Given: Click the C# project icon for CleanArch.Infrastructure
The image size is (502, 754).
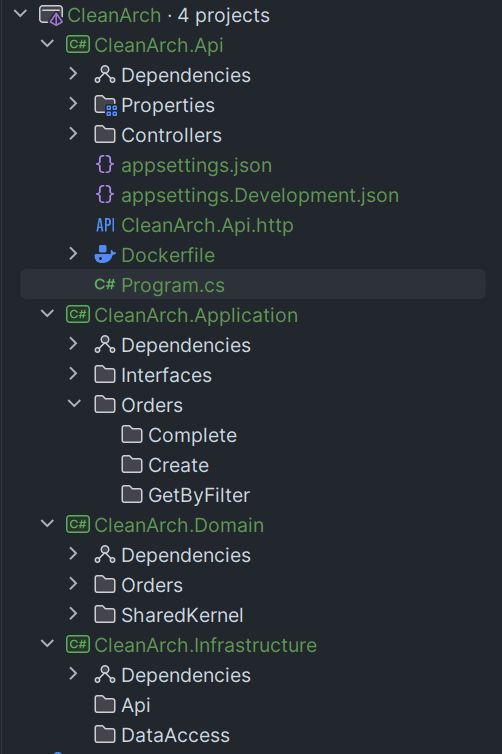Looking at the screenshot, I should [x=78, y=645].
